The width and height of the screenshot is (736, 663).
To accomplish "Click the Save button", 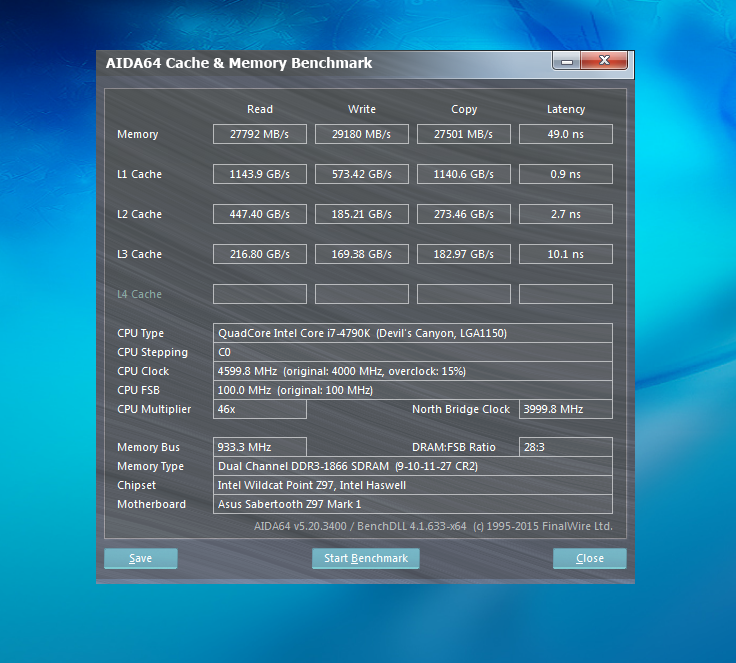I will [140, 558].
